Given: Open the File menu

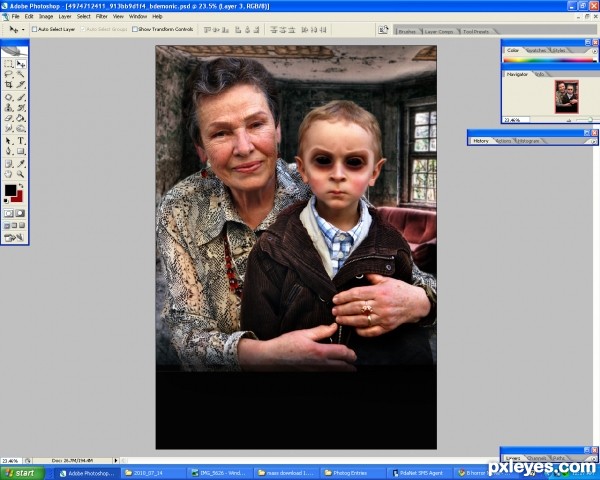Looking at the screenshot, I should 15,16.
